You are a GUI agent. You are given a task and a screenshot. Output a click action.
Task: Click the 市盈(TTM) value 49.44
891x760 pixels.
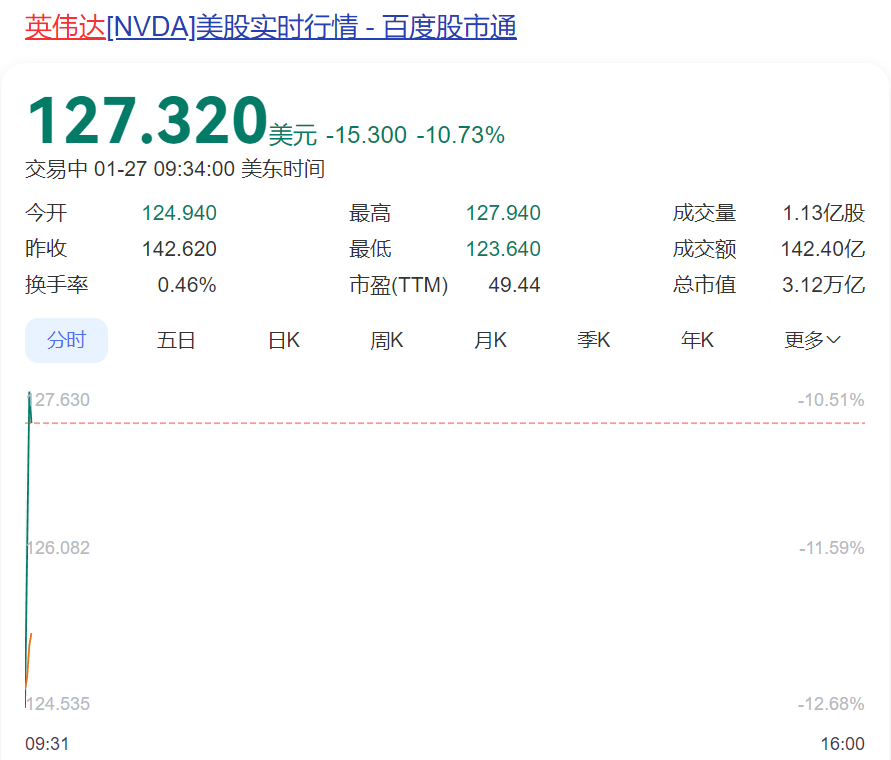coord(514,285)
